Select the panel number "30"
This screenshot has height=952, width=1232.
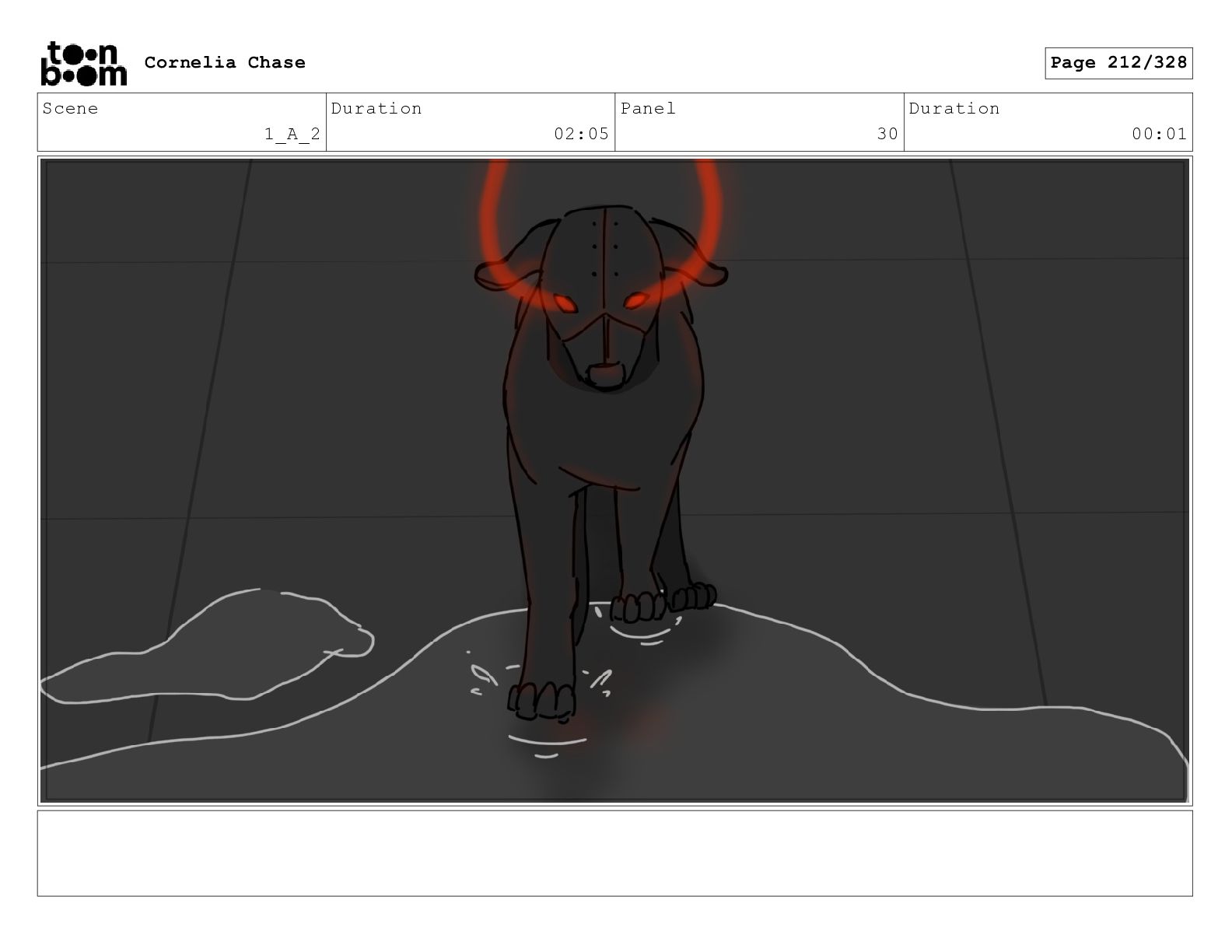(887, 134)
